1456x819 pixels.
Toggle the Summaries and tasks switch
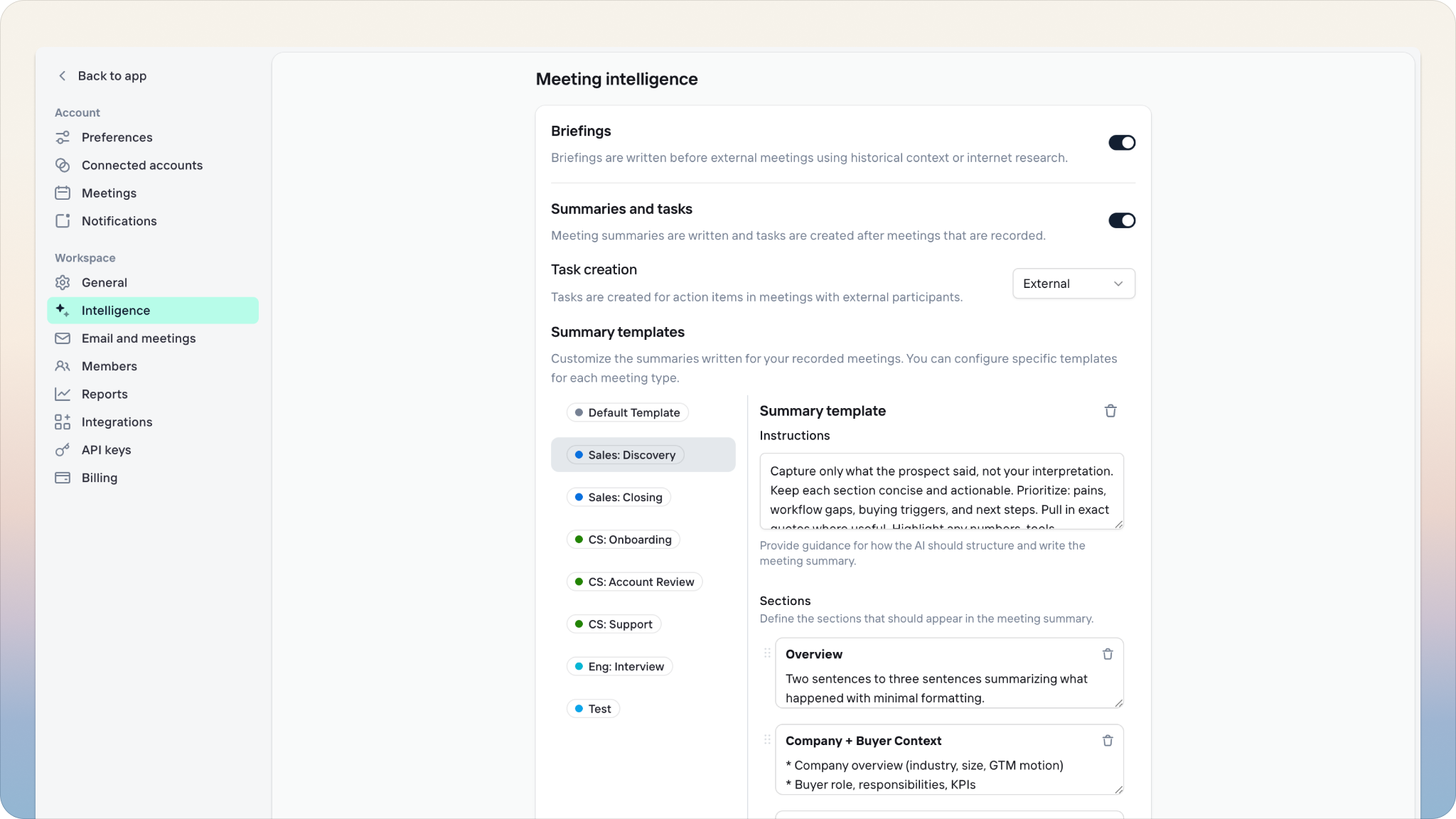pos(1122,220)
